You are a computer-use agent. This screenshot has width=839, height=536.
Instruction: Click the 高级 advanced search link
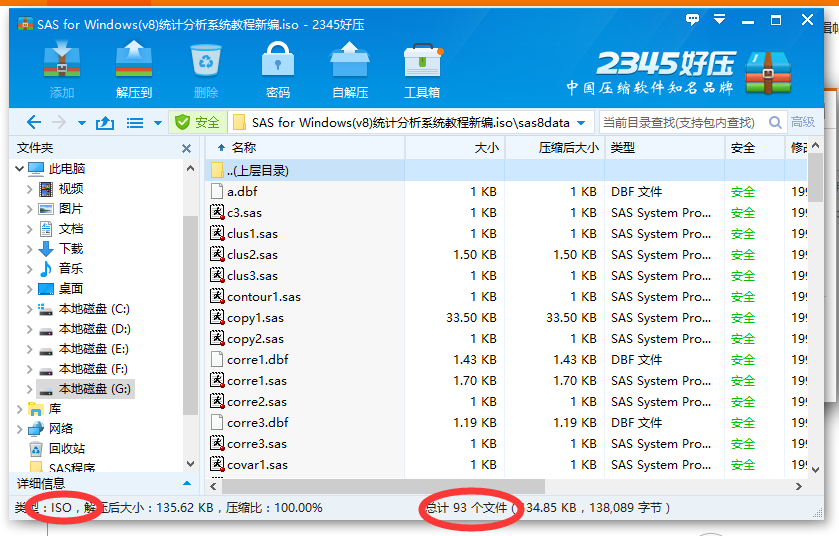point(803,122)
